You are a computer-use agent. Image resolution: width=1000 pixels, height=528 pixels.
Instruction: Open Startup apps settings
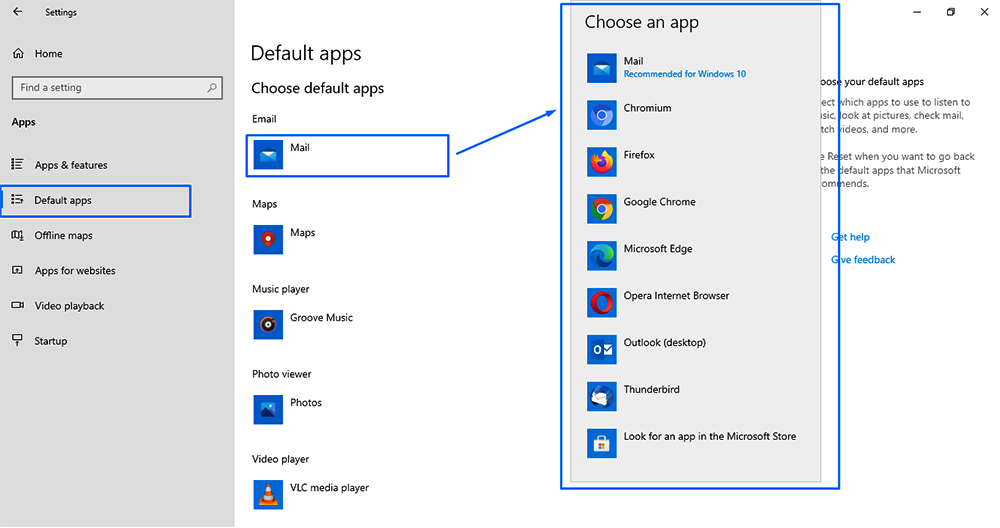click(x=50, y=341)
